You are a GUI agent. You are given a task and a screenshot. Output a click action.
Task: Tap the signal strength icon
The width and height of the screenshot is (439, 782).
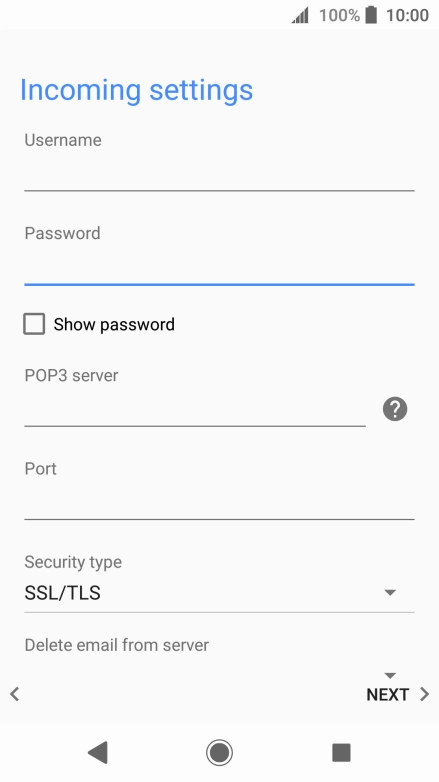300,15
